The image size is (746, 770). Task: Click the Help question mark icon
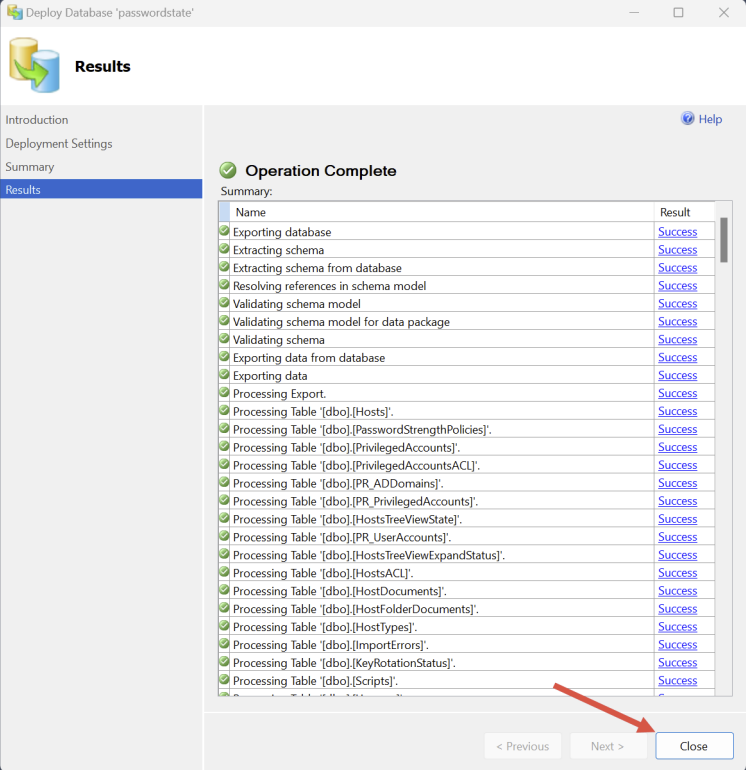[x=688, y=118]
